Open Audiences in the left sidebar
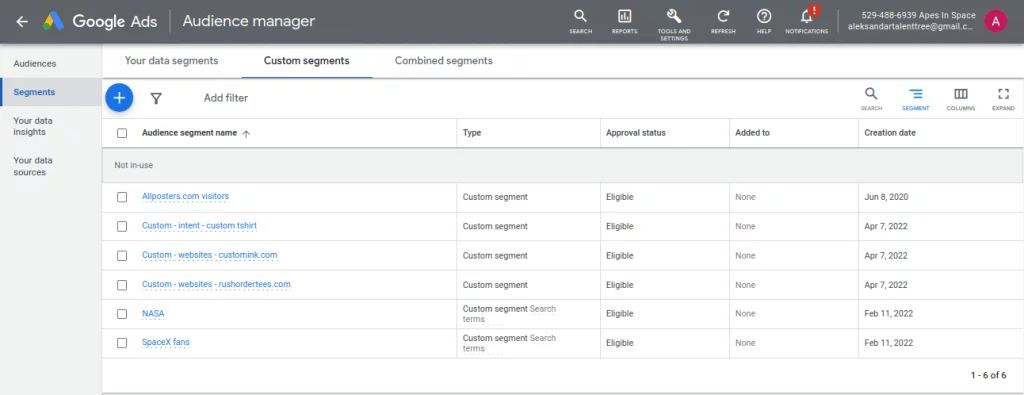This screenshot has height=395, width=1024. pyautogui.click(x=35, y=63)
